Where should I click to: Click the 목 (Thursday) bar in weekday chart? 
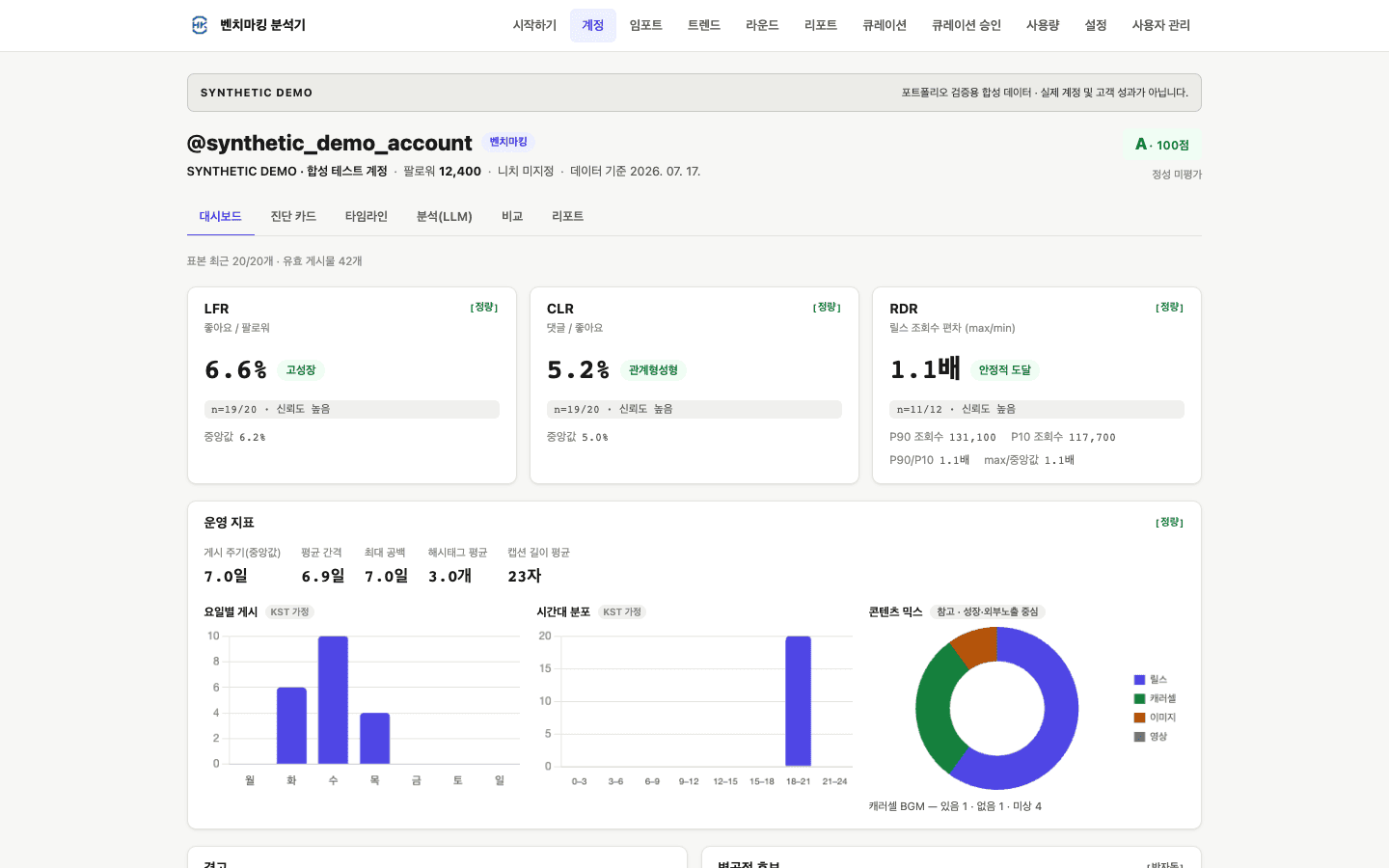tap(375, 739)
